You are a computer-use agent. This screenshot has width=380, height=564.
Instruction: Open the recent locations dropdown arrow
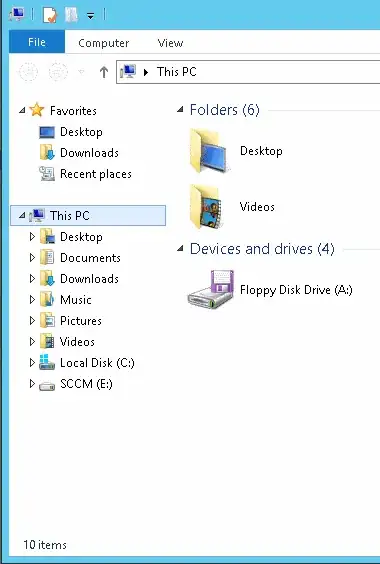(x=81, y=72)
